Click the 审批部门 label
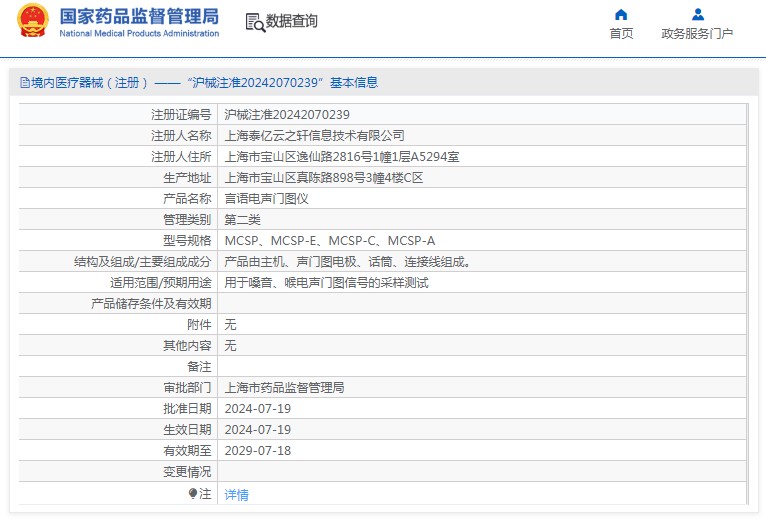Screen dimensions: 766x523 [x=187, y=387]
